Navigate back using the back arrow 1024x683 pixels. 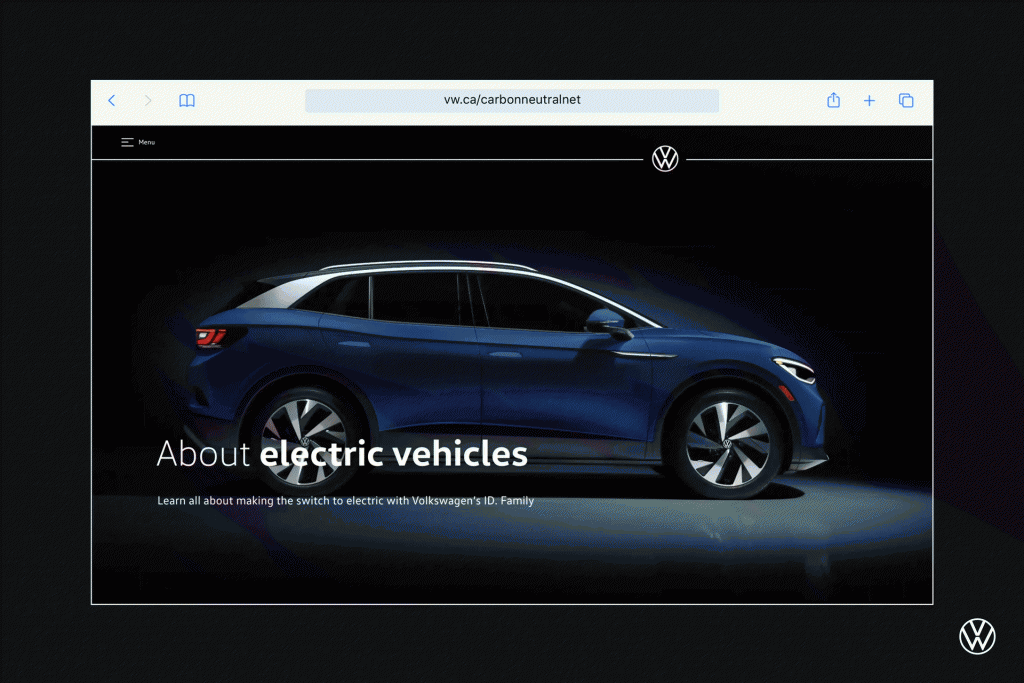[111, 100]
